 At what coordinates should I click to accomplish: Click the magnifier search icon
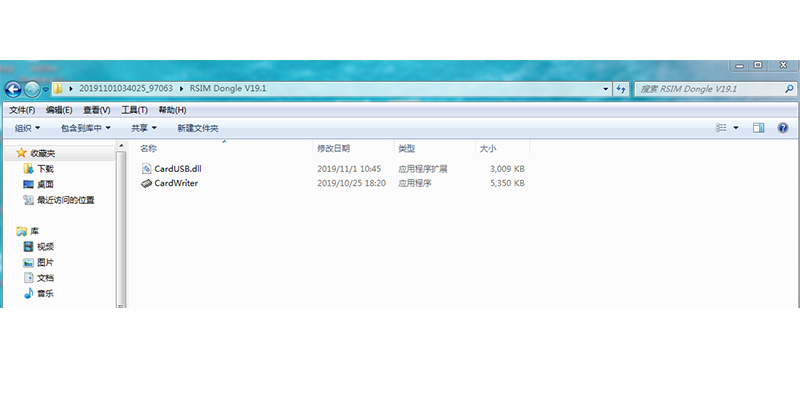tap(789, 89)
